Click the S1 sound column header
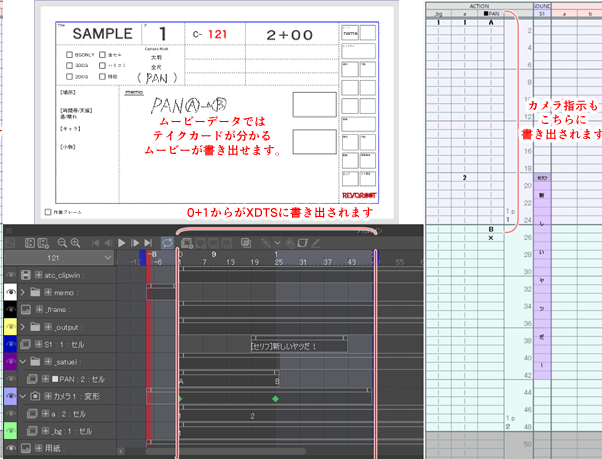This screenshot has height=459, width=602. pos(542,14)
